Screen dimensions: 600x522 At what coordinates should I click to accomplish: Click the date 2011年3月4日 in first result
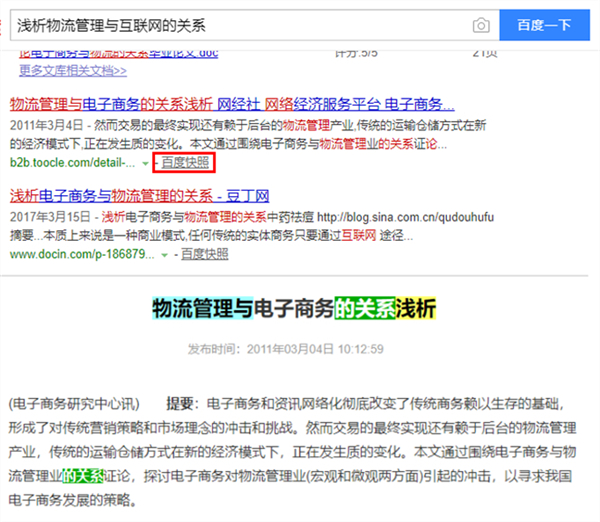(46, 125)
